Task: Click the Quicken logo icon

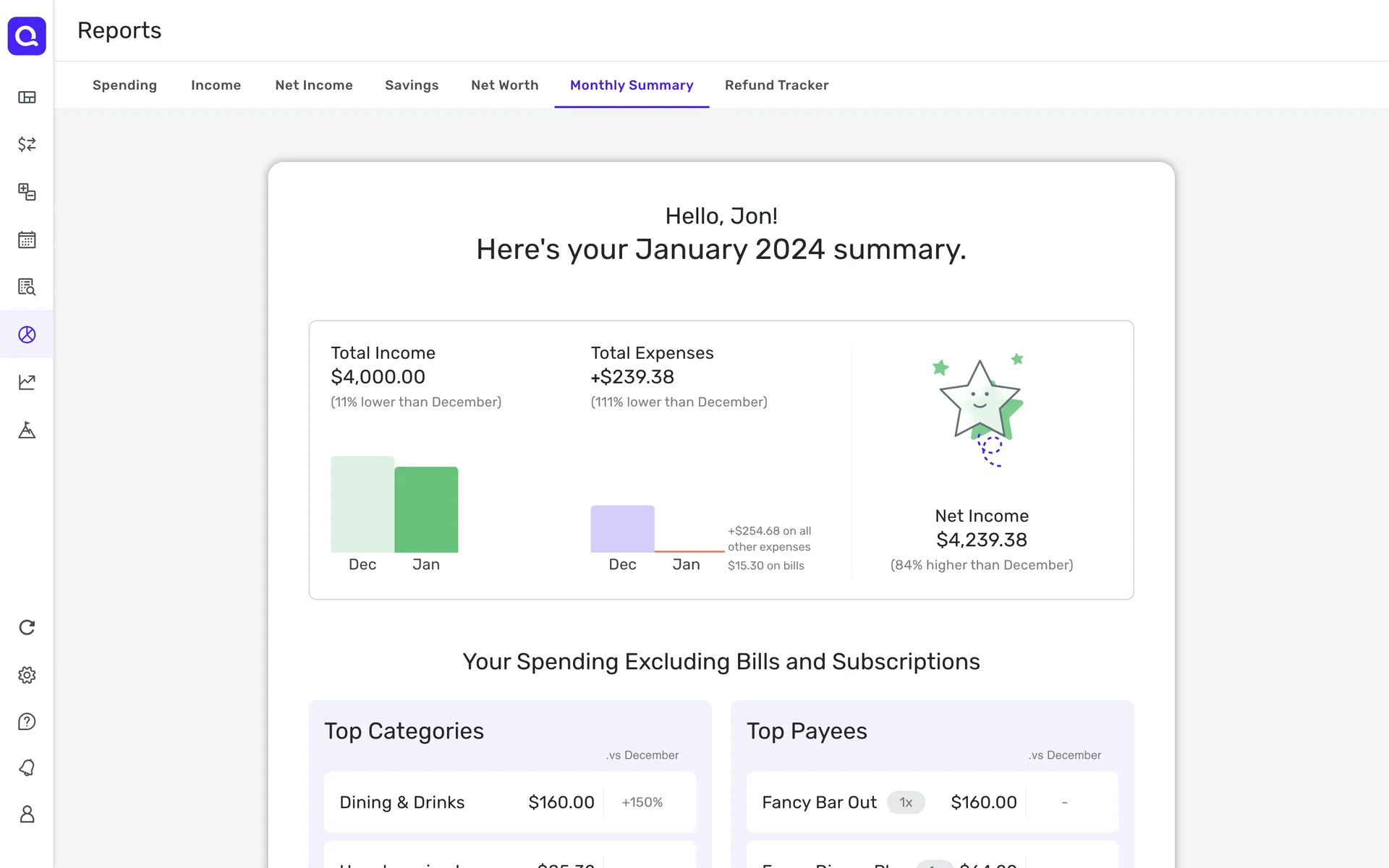Action: click(27, 35)
